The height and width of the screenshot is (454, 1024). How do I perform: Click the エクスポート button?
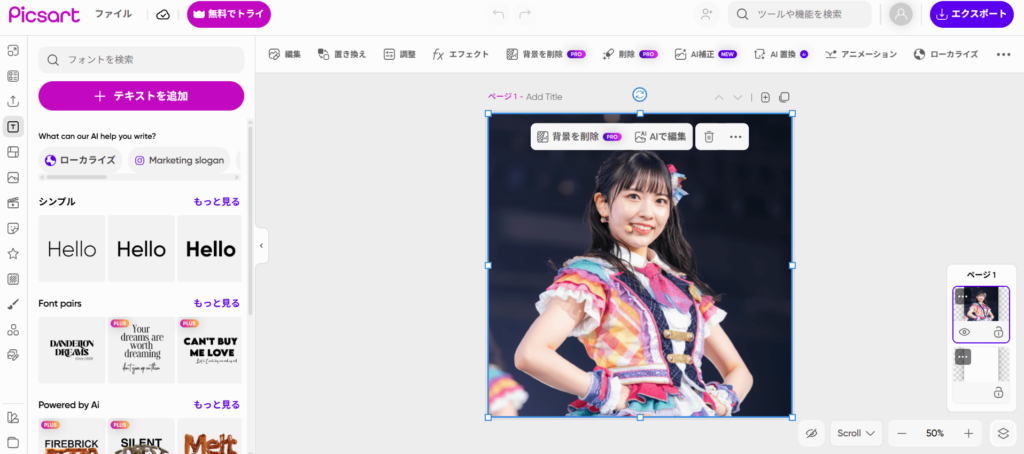click(971, 14)
